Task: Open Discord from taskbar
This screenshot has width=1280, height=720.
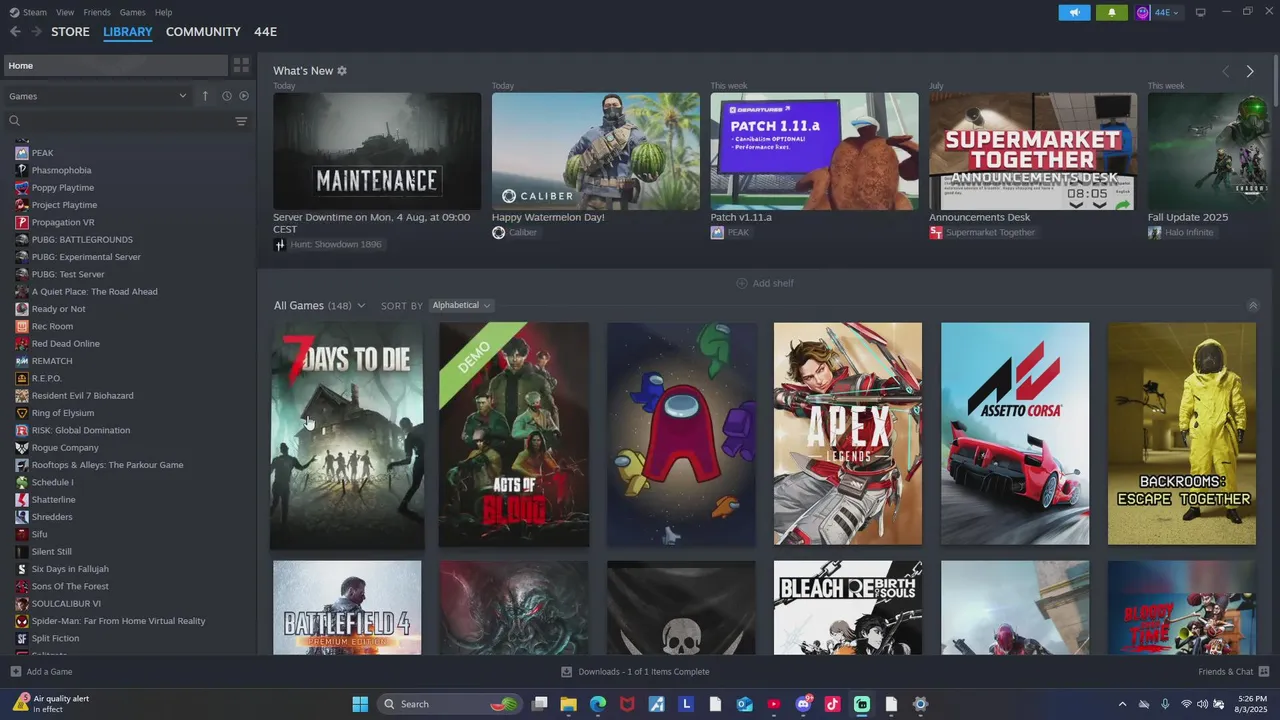Action: click(803, 704)
